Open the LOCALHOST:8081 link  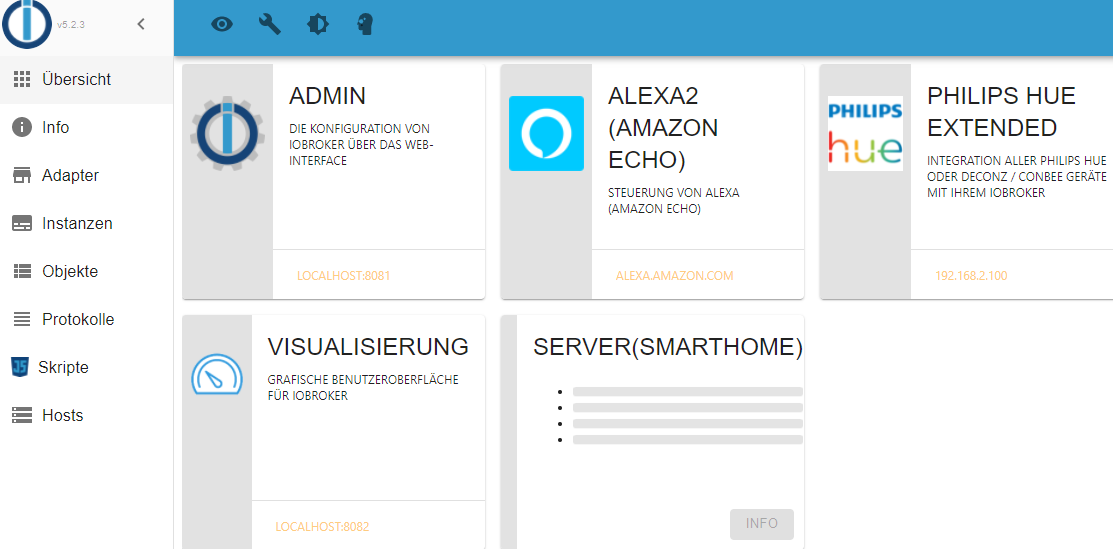[344, 276]
